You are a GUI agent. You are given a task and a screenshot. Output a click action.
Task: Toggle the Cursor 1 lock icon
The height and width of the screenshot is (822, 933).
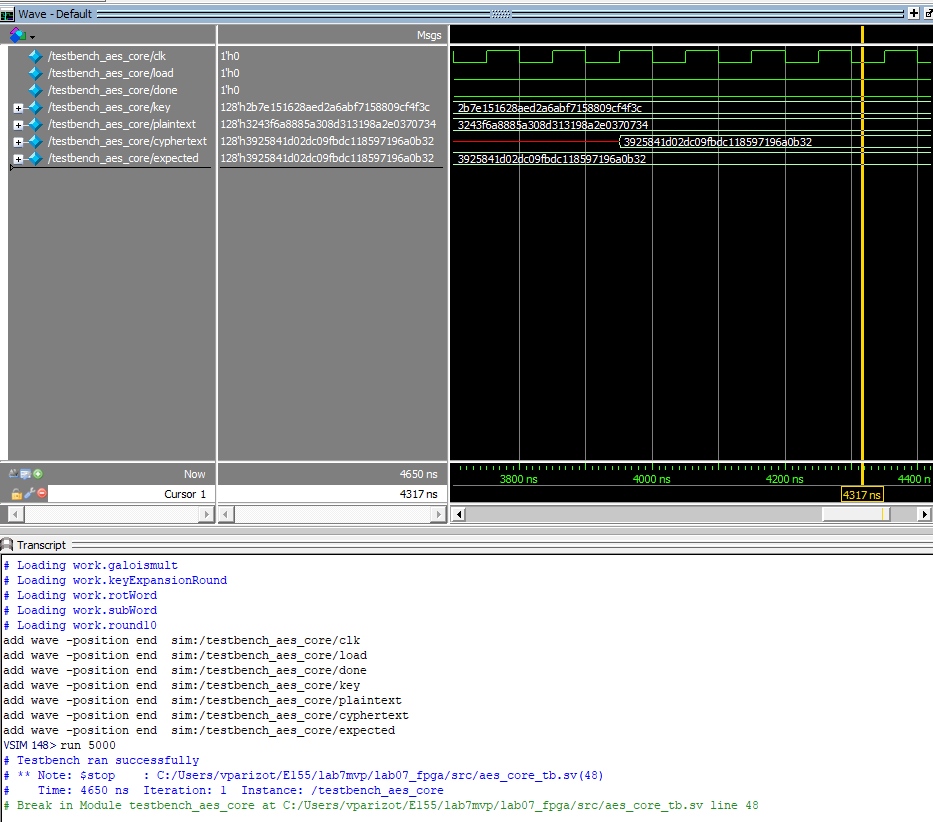click(17, 494)
